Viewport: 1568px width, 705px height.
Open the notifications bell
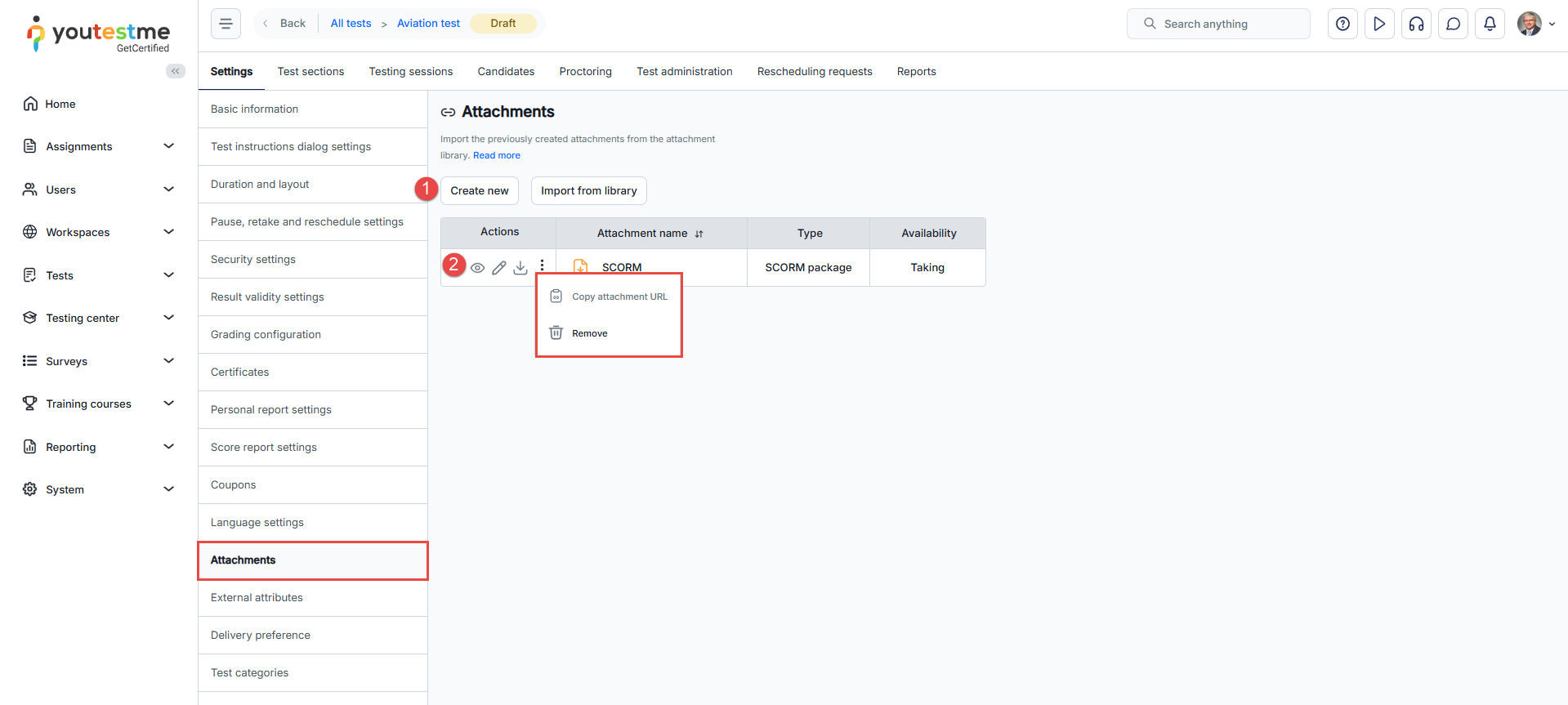pos(1490,24)
